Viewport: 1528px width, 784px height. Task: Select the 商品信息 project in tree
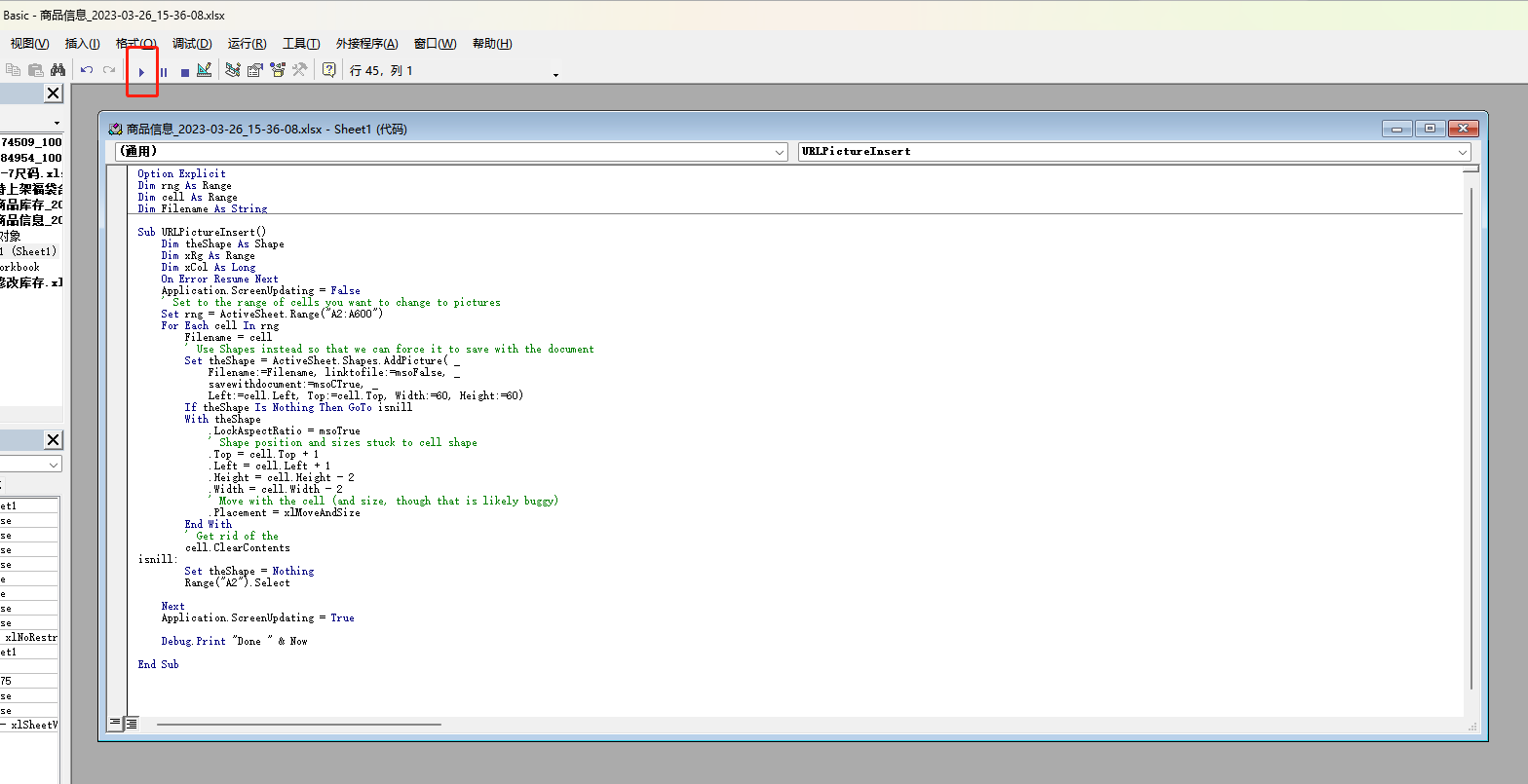point(30,220)
